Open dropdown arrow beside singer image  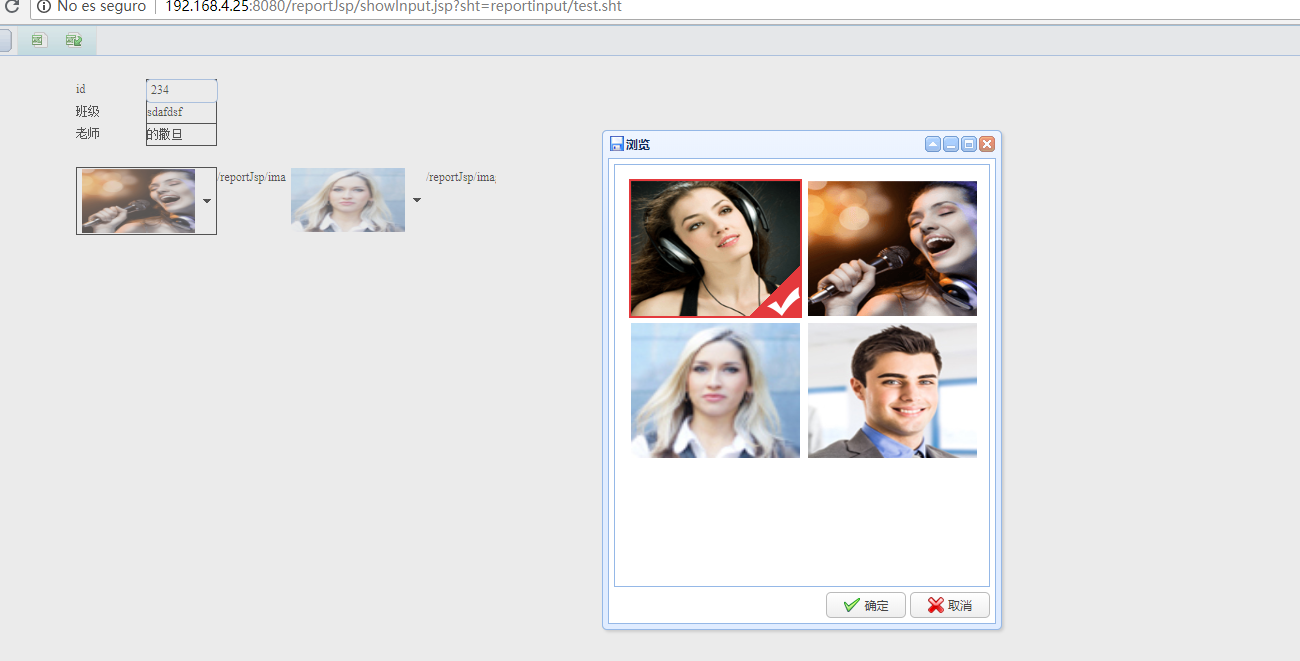(207, 201)
